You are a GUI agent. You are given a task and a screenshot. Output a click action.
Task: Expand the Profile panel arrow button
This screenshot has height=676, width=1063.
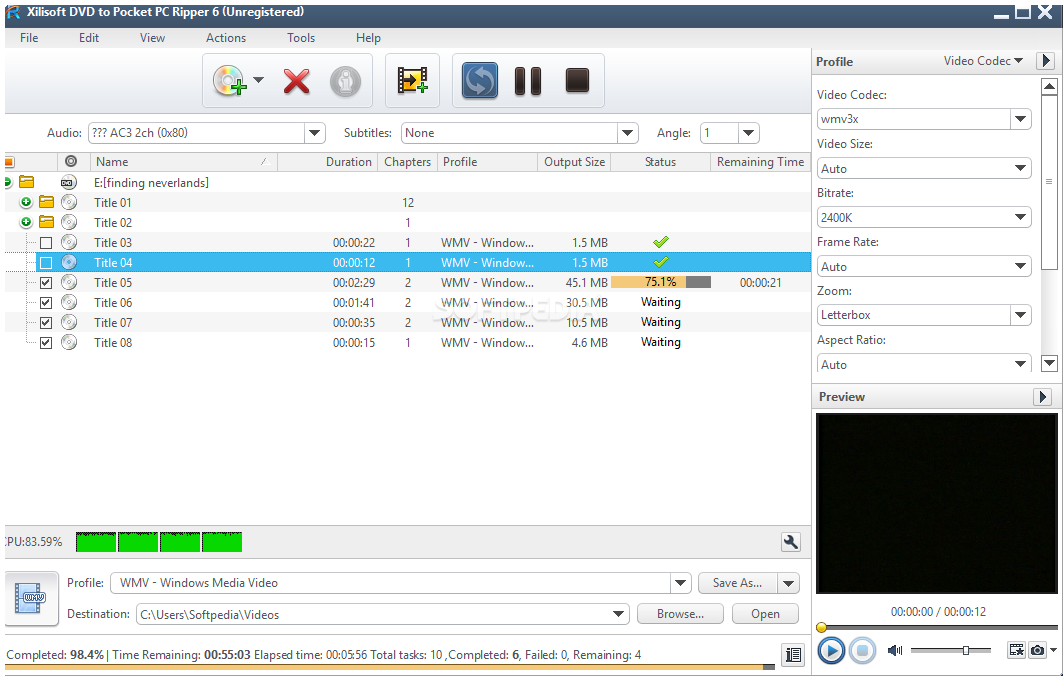[x=1045, y=60]
